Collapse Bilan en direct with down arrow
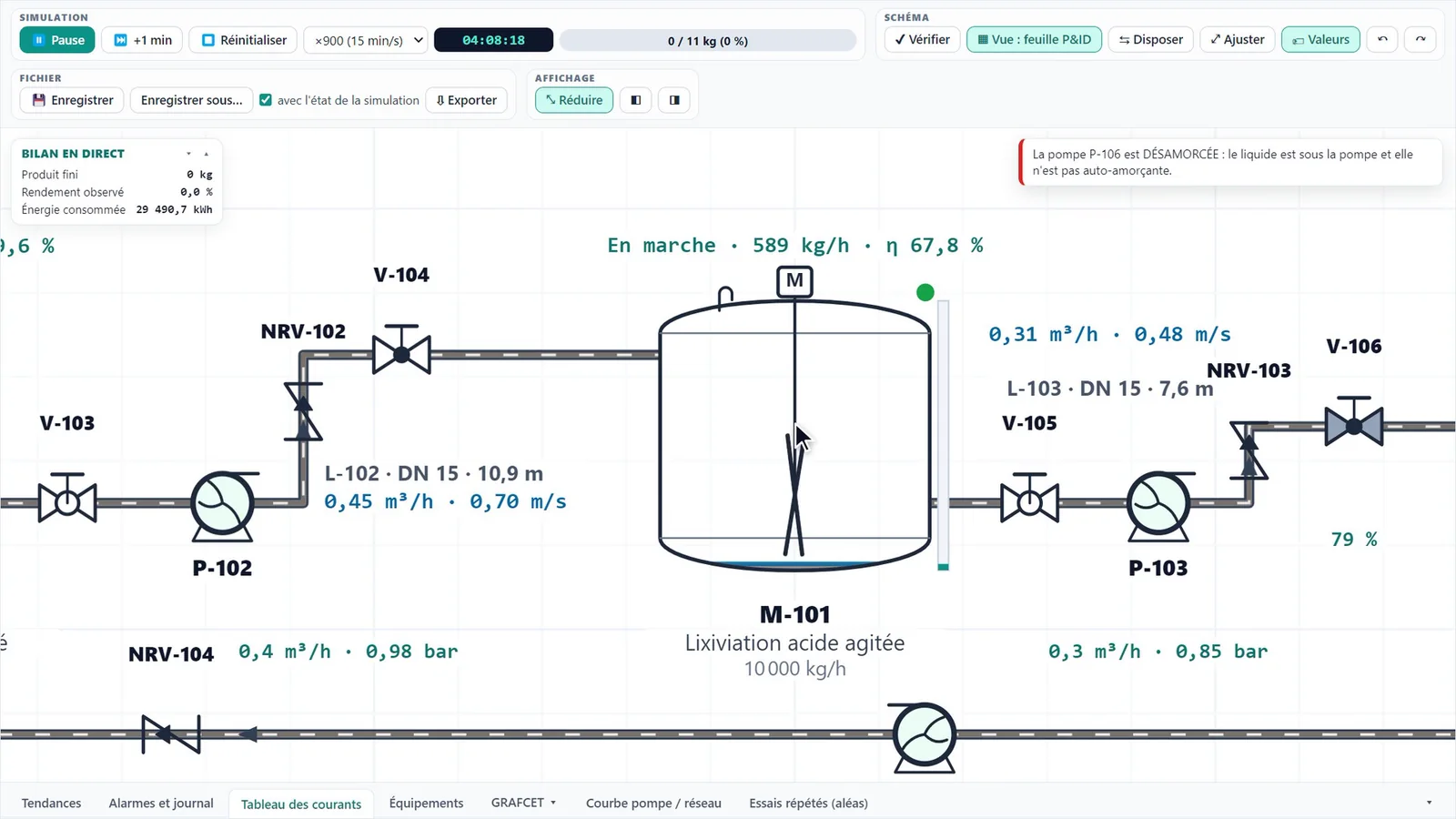Viewport: 1456px width, 819px height. (x=188, y=154)
